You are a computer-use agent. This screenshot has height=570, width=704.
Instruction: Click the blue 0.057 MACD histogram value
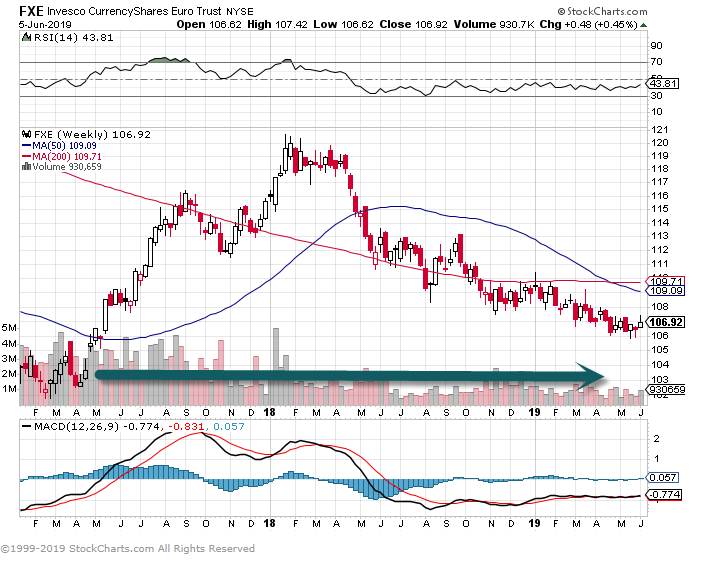[229, 426]
